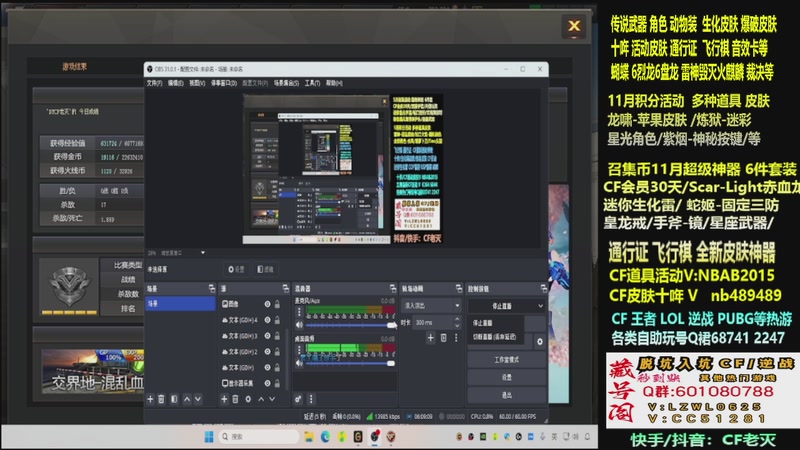
Task: Move scene down with arrow icon
Action: click(x=198, y=399)
